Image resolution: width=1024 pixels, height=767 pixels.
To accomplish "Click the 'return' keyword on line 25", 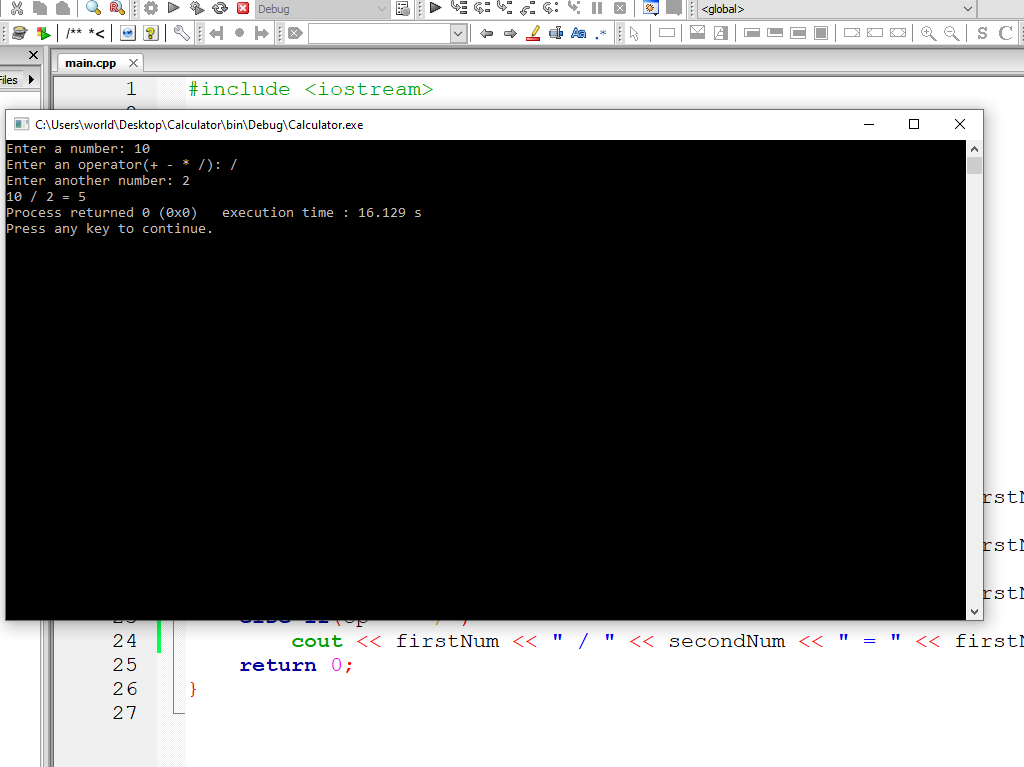I will tap(278, 665).
